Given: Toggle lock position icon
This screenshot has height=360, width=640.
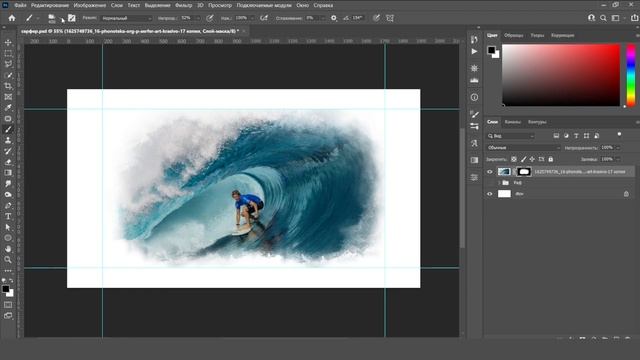Looking at the screenshot, I should click(x=532, y=159).
